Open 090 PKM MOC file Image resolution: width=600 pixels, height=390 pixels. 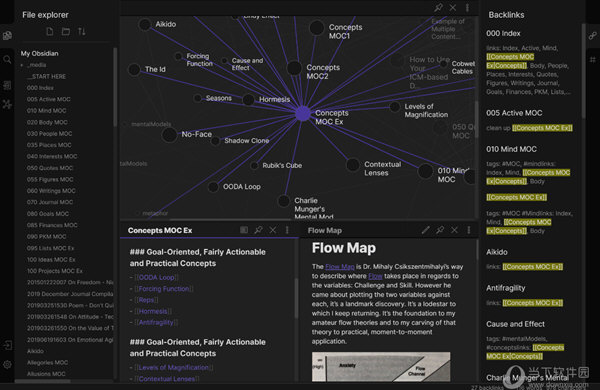[46, 237]
